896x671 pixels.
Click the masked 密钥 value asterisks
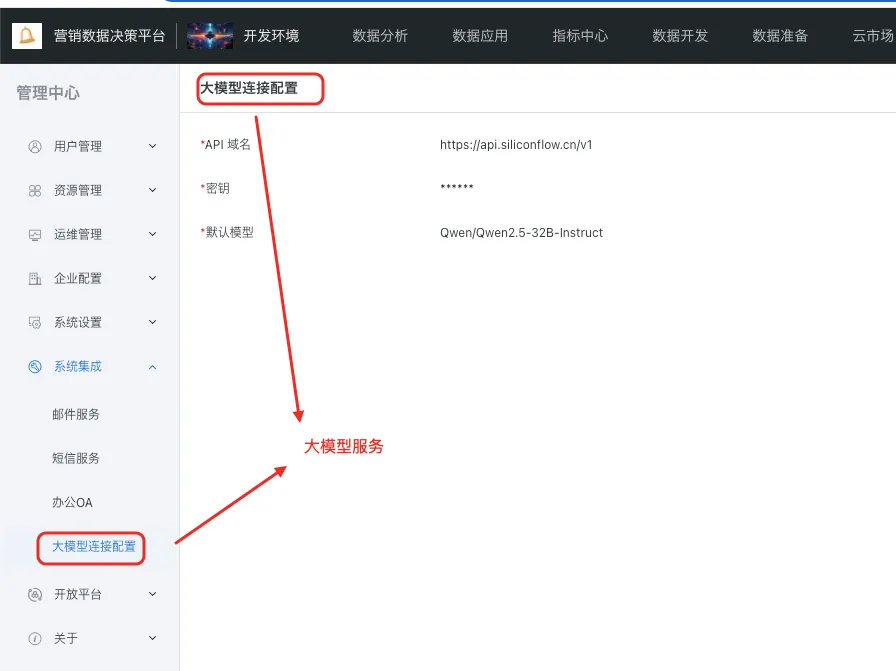coord(457,187)
